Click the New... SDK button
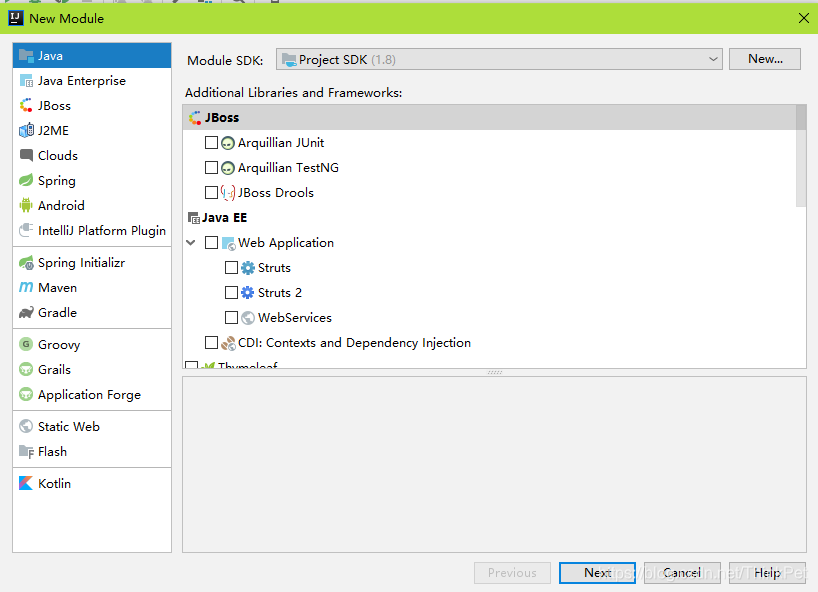This screenshot has width=818, height=592. (765, 59)
